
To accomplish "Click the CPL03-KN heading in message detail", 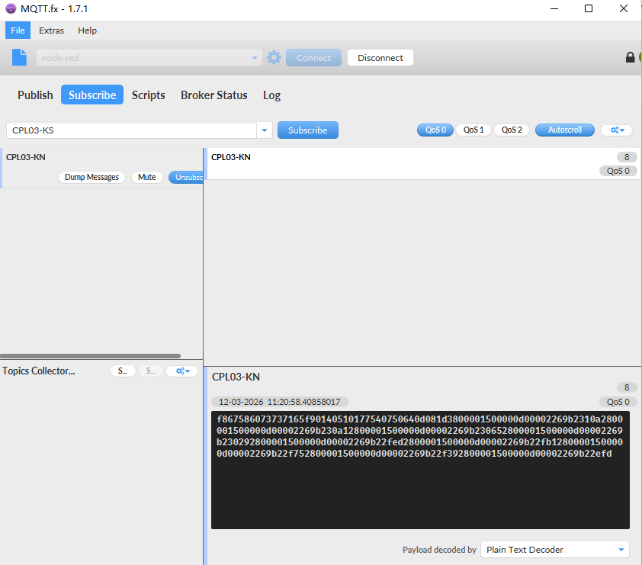I will pyautogui.click(x=236, y=377).
